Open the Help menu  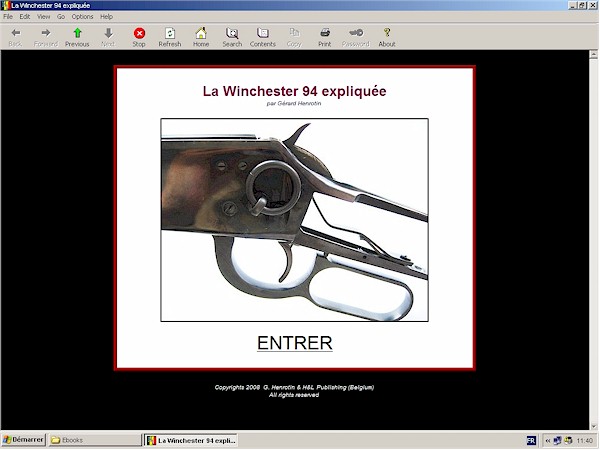click(x=106, y=16)
